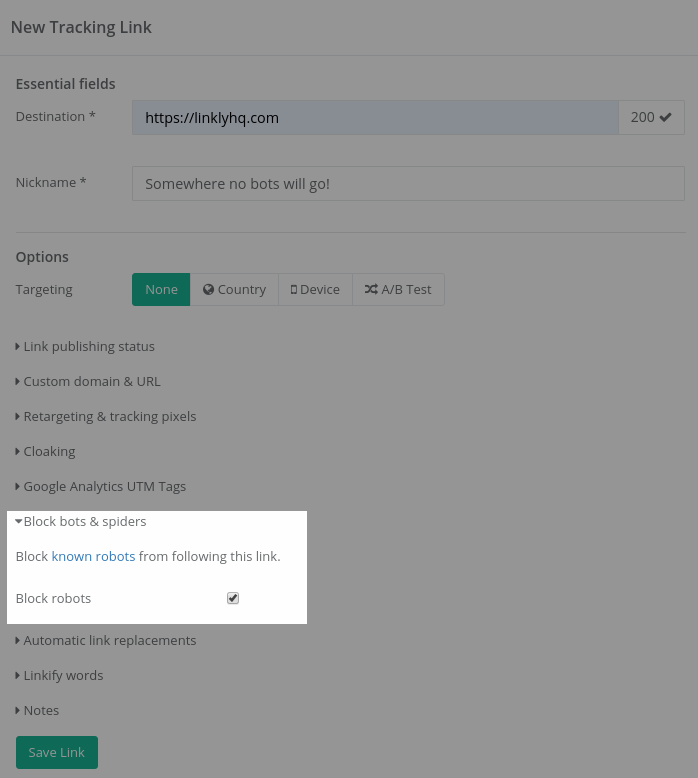Image resolution: width=698 pixels, height=778 pixels.
Task: Open the Cloaking options section
Action: pos(49,451)
